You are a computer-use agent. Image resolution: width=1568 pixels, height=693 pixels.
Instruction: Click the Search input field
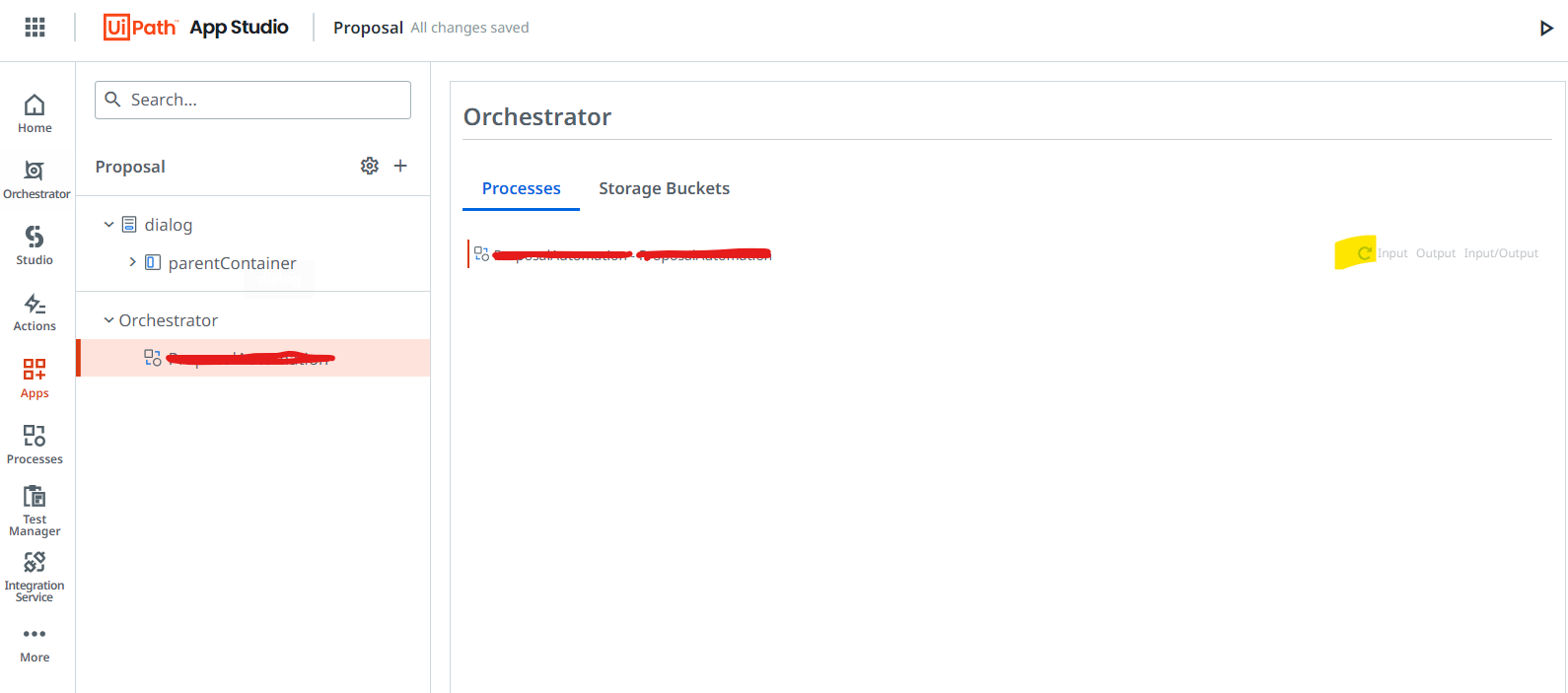[x=252, y=100]
